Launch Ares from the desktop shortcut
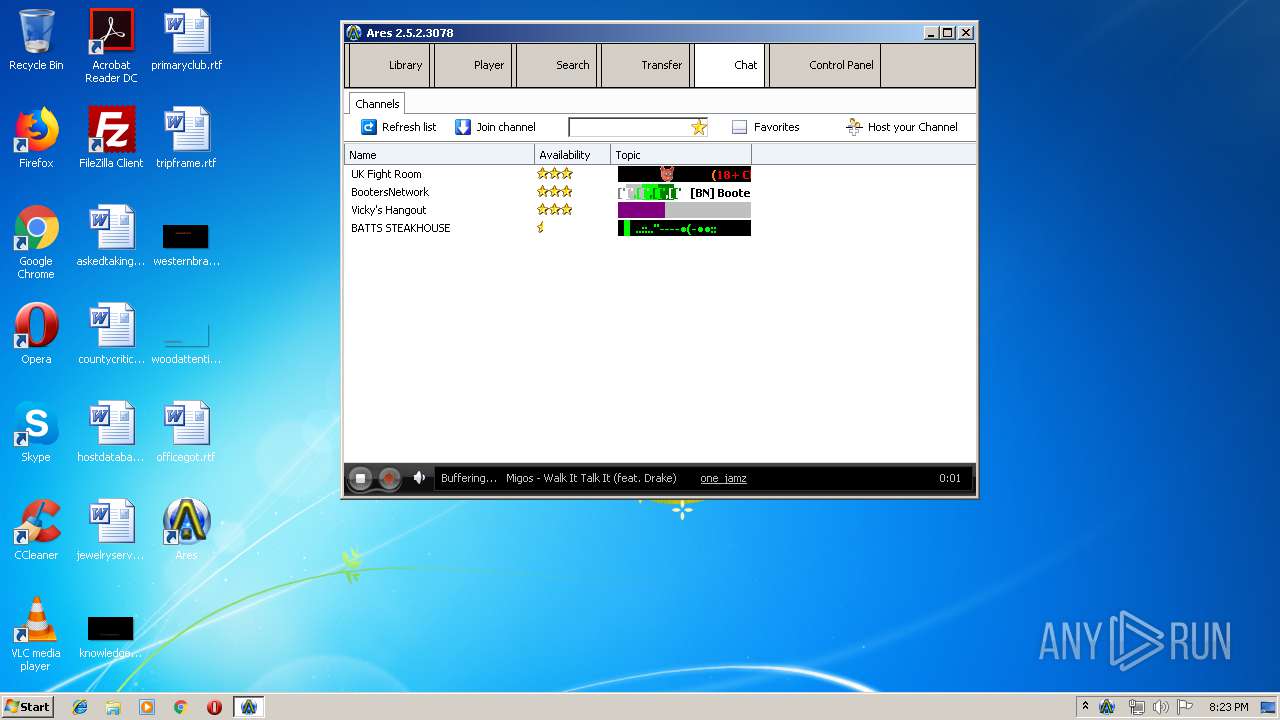Viewport: 1280px width, 720px height. click(186, 530)
